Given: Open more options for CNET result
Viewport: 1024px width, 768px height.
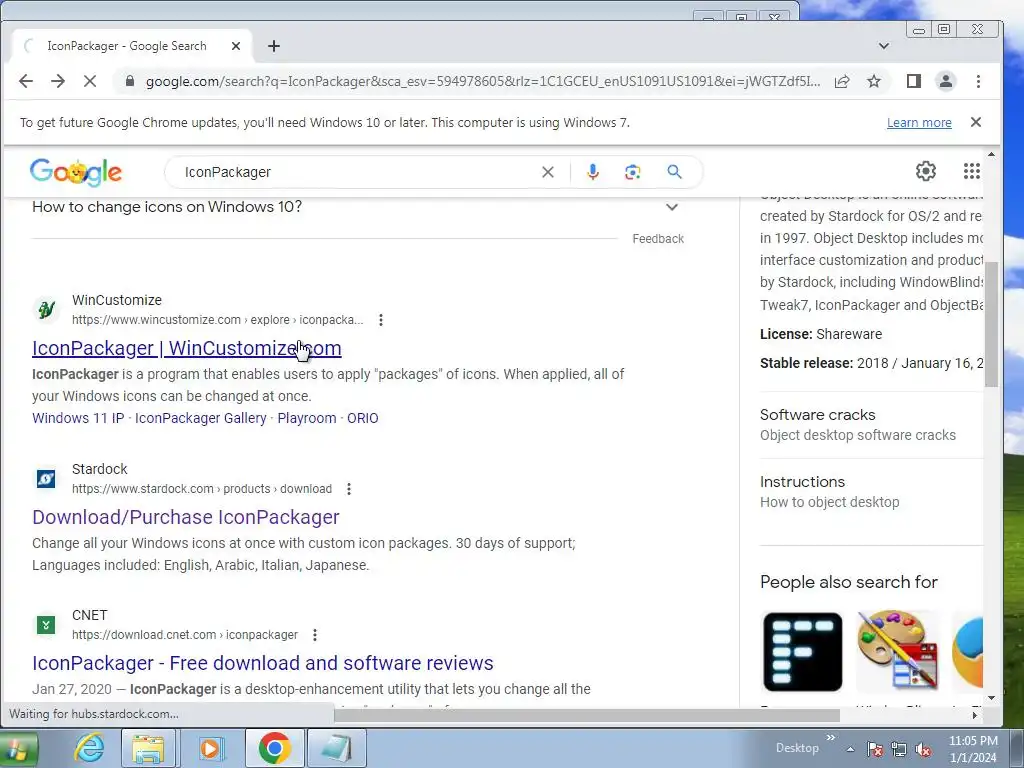Looking at the screenshot, I should point(315,635).
